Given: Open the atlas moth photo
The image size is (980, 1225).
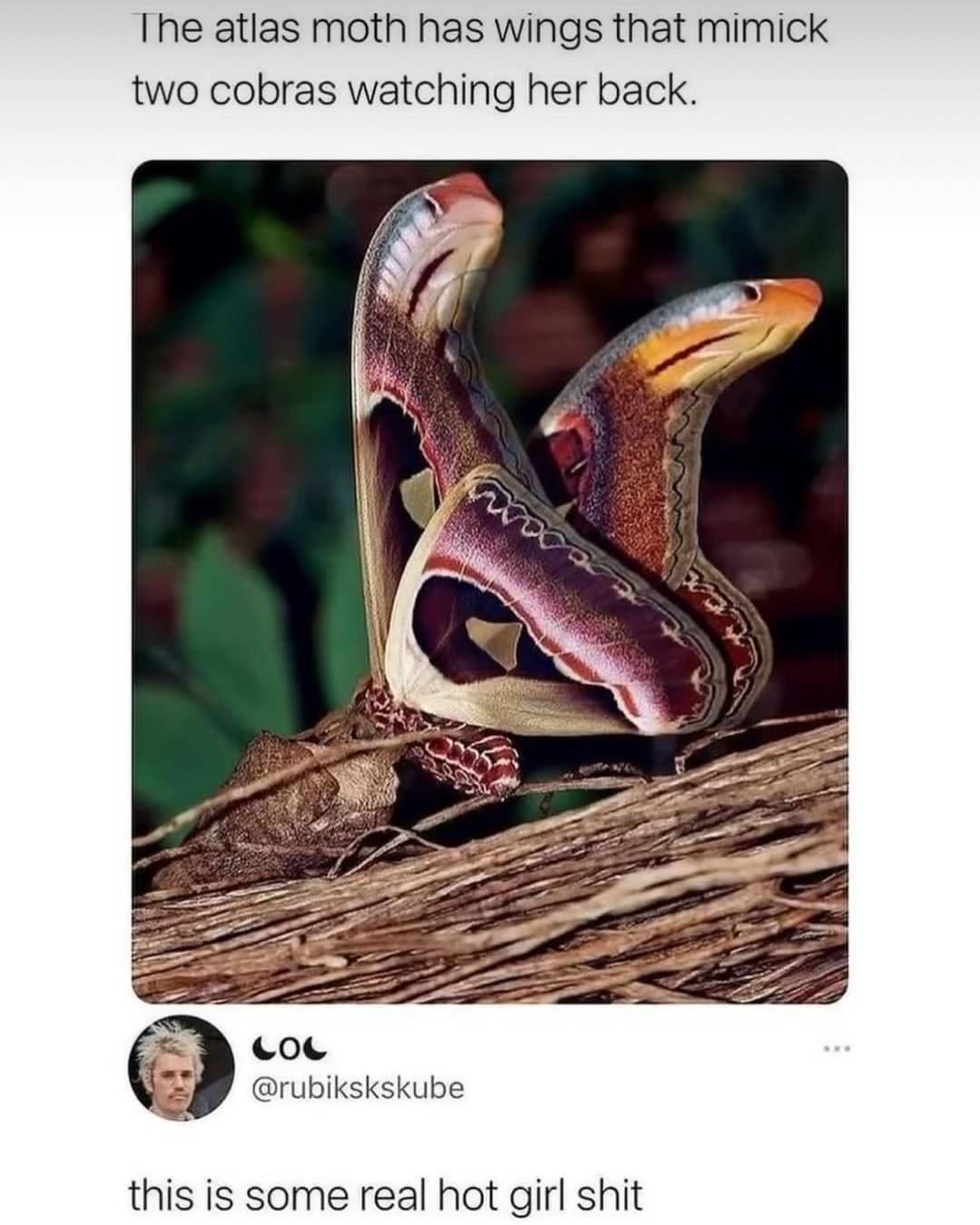Looking at the screenshot, I should [x=490, y=581].
